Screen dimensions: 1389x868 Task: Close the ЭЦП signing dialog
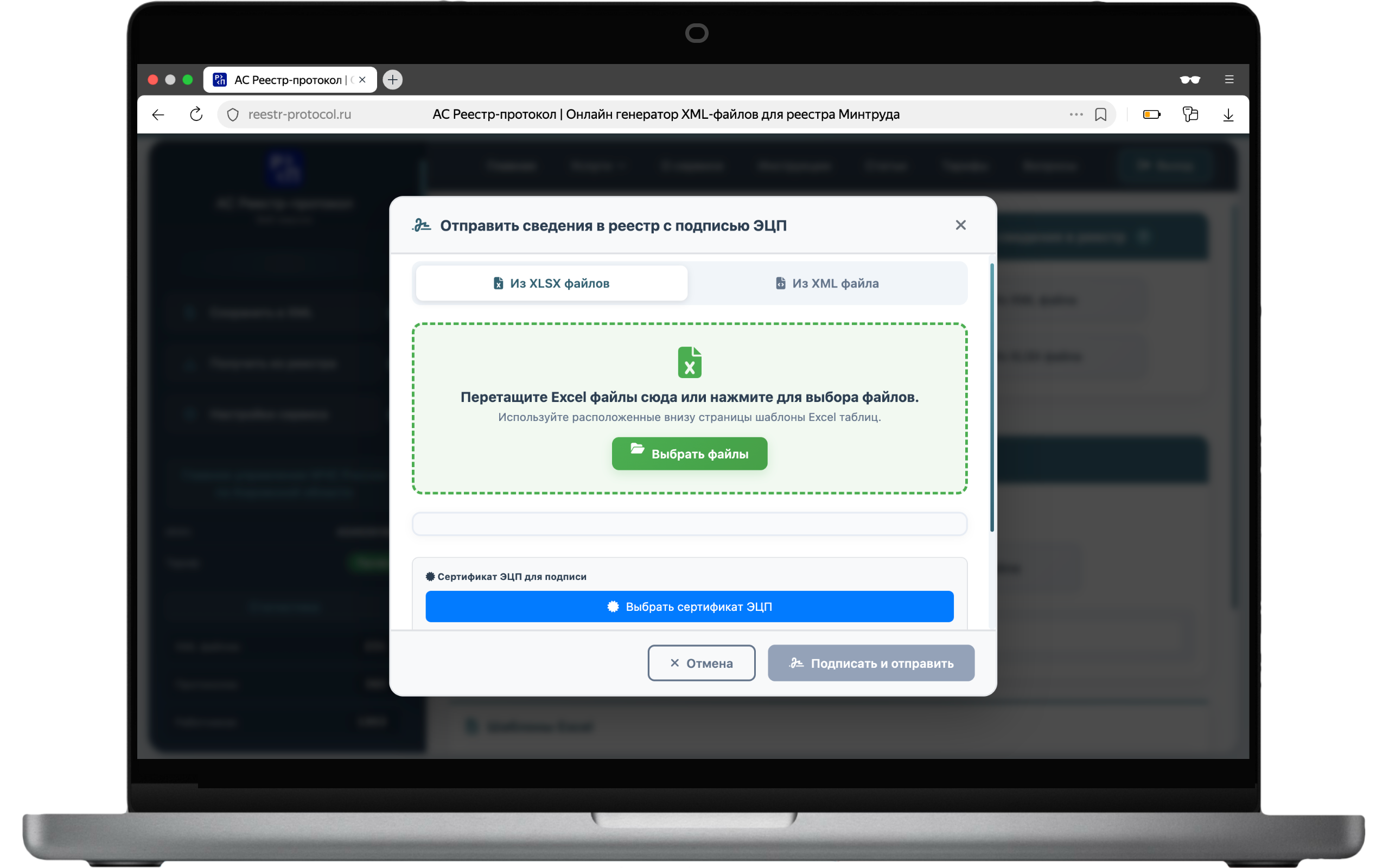[x=960, y=225]
